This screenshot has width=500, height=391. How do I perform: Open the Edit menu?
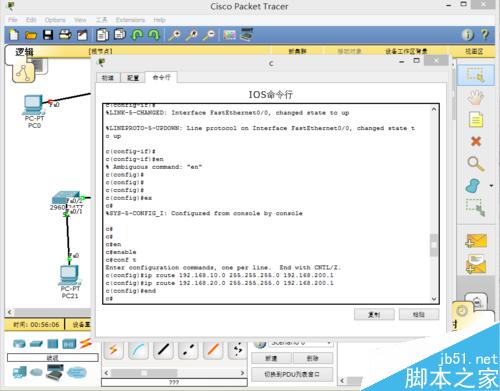coord(31,20)
